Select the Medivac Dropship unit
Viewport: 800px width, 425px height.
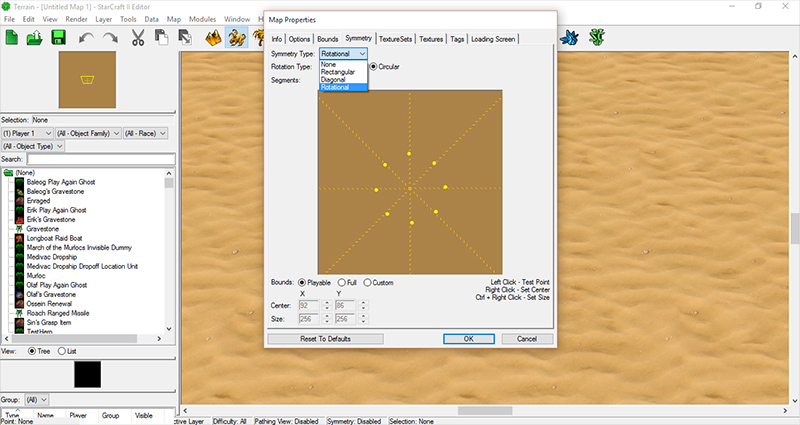pos(52,257)
